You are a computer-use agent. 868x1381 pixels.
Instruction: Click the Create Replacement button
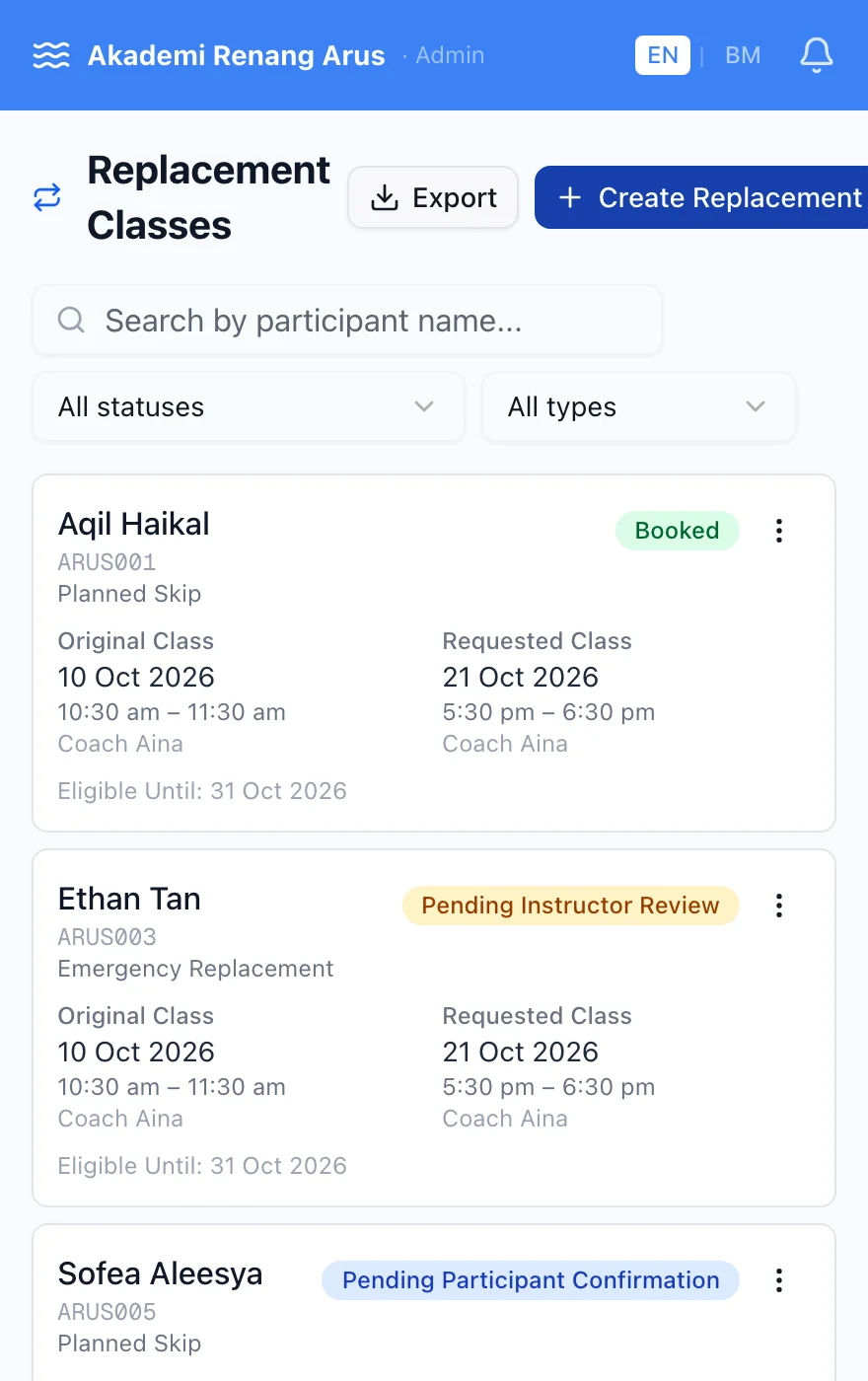[701, 197]
